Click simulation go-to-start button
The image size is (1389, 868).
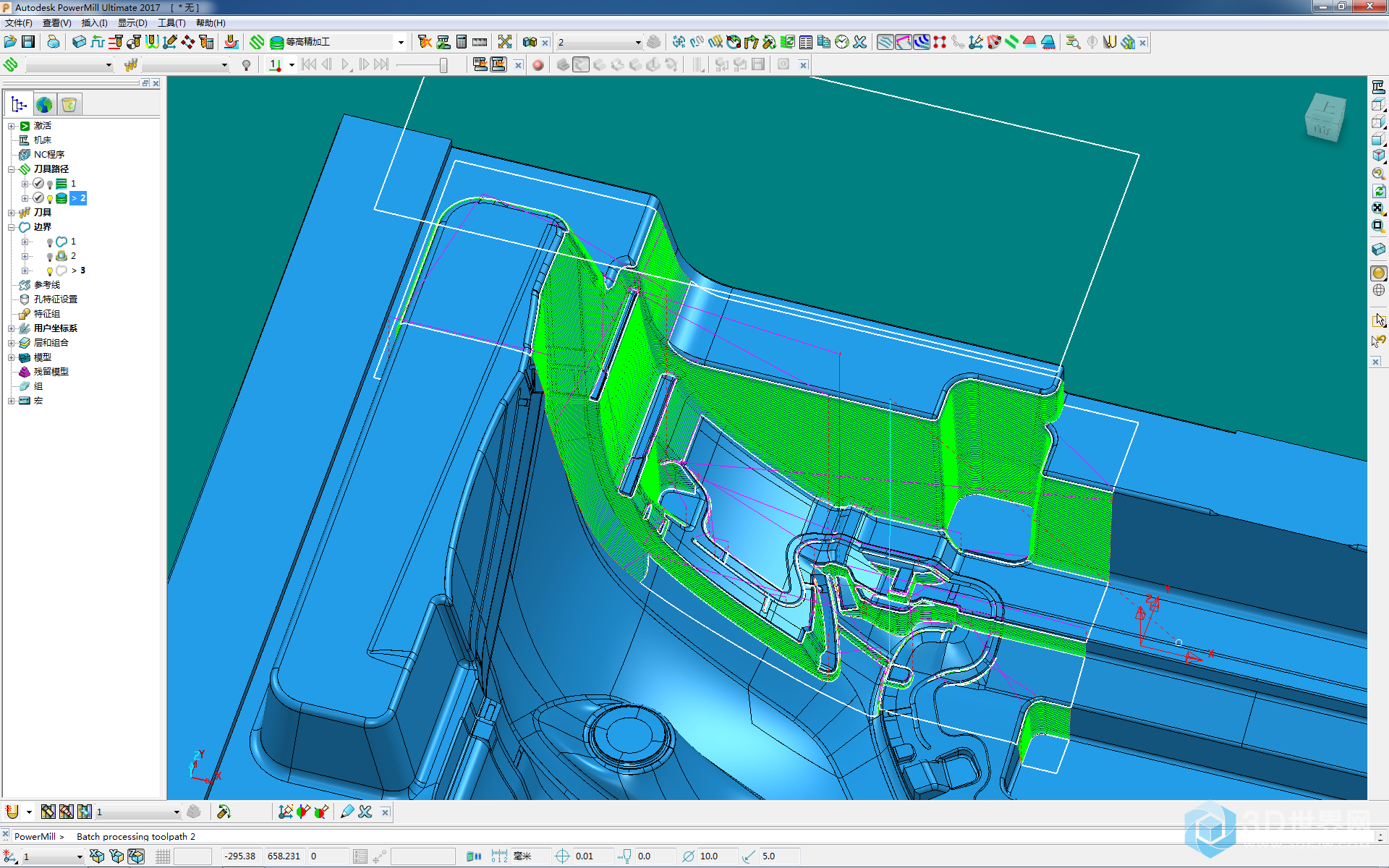tap(309, 65)
